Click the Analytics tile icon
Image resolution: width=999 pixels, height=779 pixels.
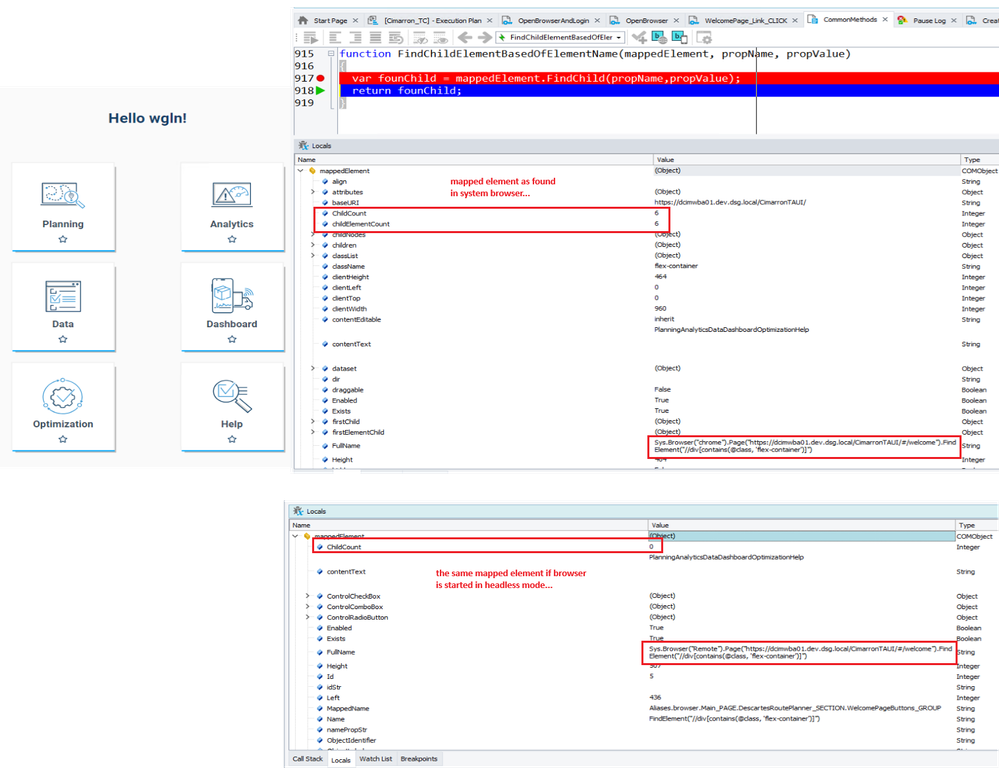point(232,195)
